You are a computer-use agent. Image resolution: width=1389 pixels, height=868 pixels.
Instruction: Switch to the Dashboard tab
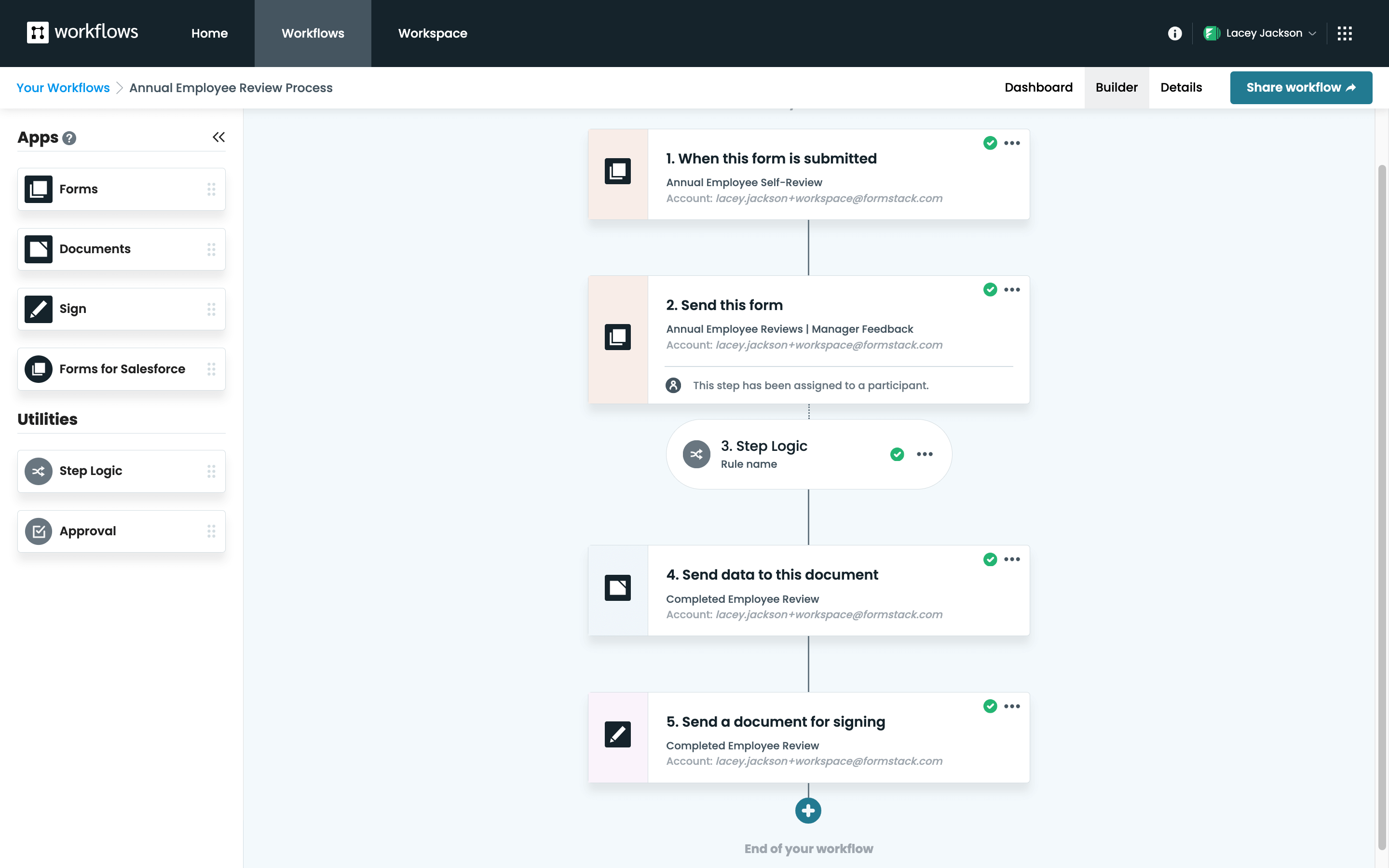tap(1038, 87)
